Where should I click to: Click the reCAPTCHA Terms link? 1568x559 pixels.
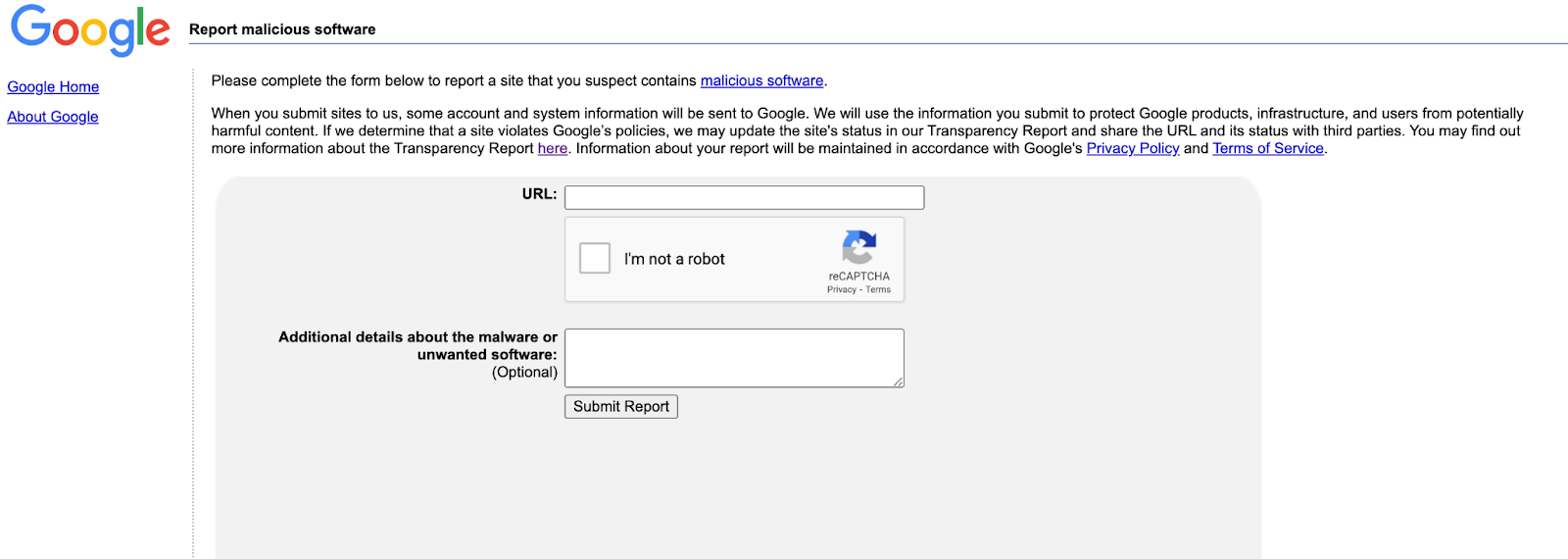(878, 289)
